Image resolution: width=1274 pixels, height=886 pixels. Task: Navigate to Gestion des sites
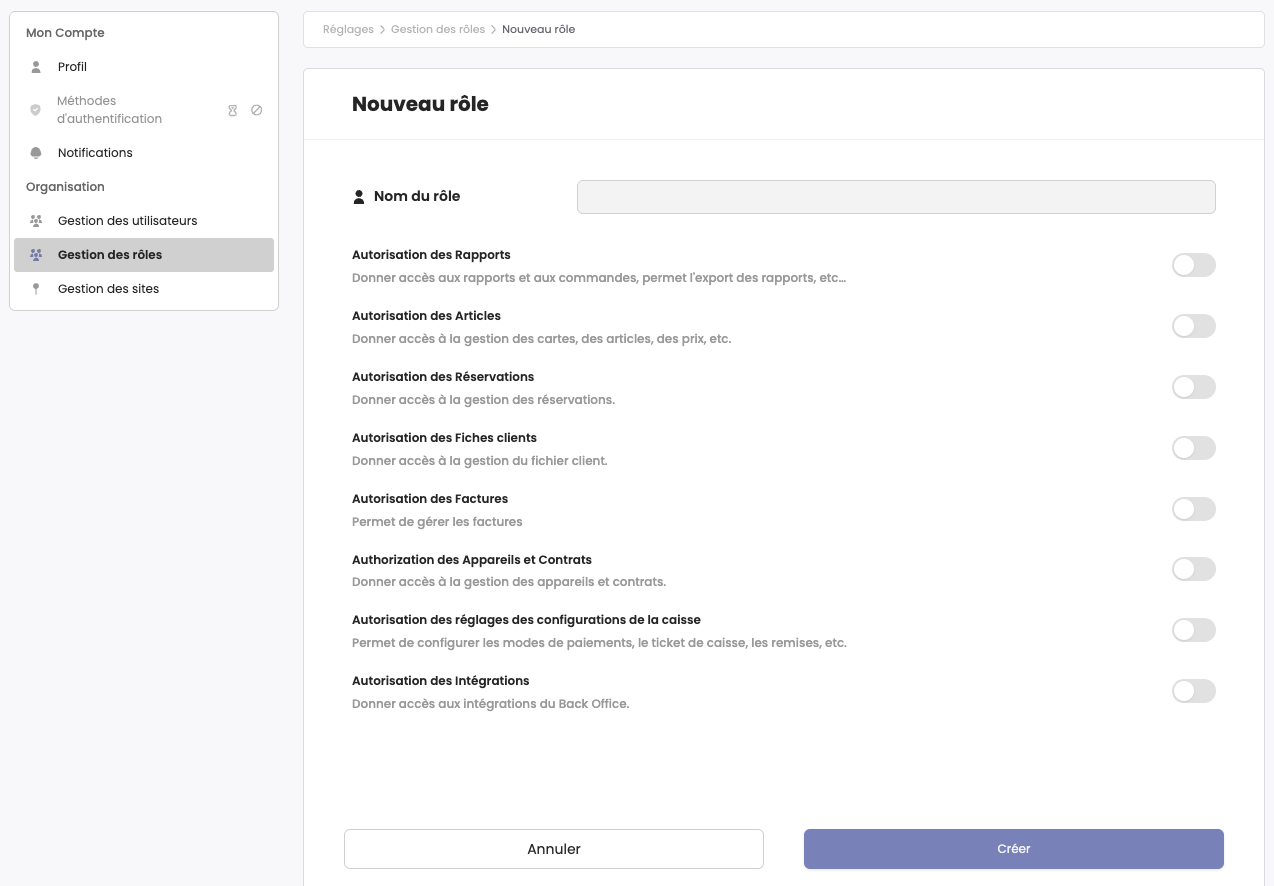point(110,288)
